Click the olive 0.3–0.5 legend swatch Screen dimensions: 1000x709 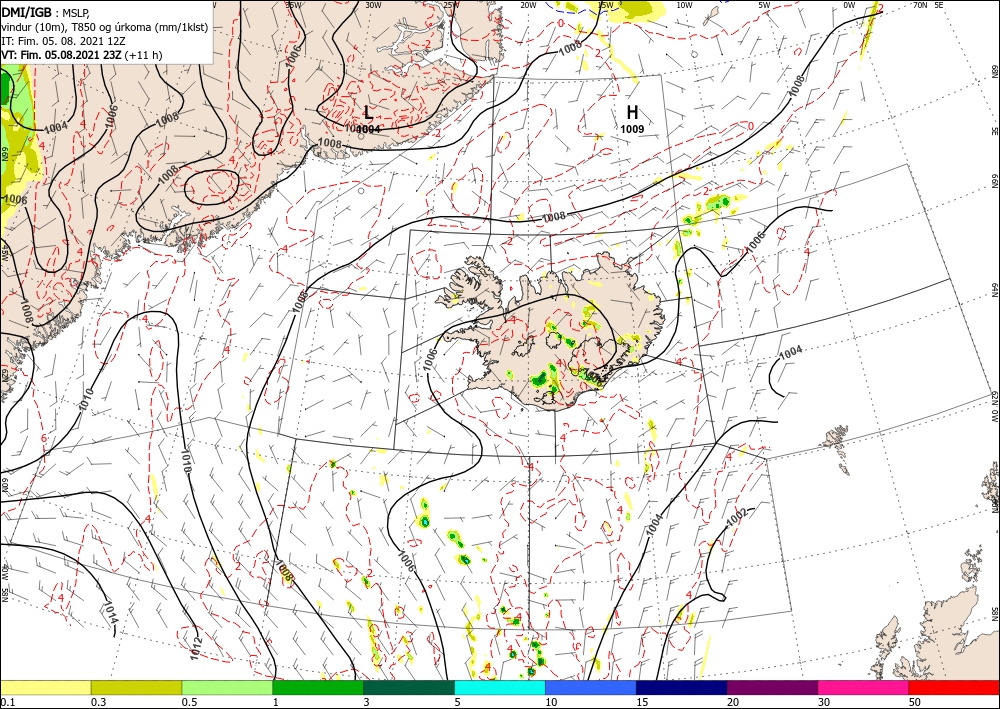pos(136,687)
